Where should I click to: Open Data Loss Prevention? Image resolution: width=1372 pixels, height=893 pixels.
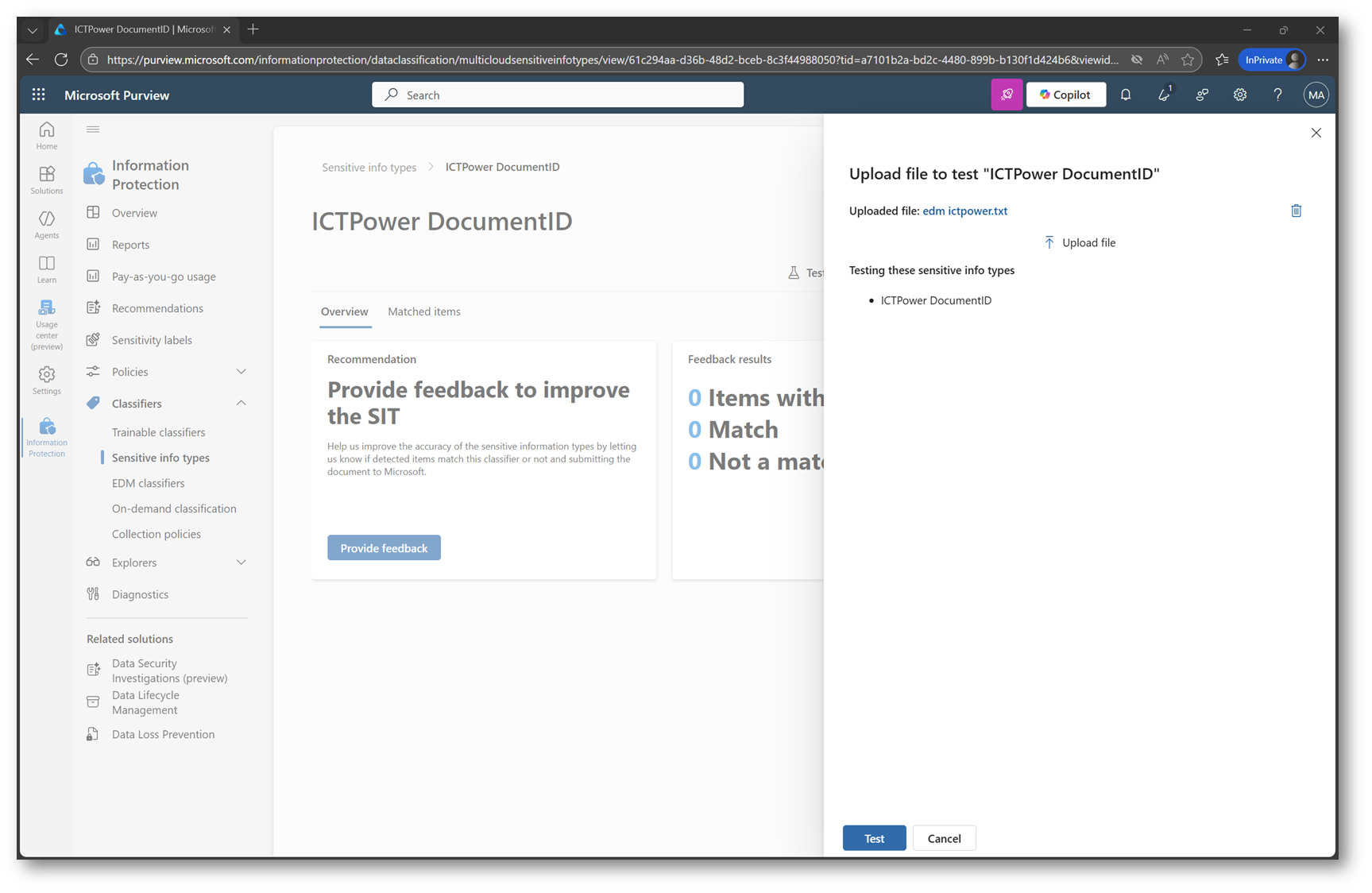pos(163,734)
